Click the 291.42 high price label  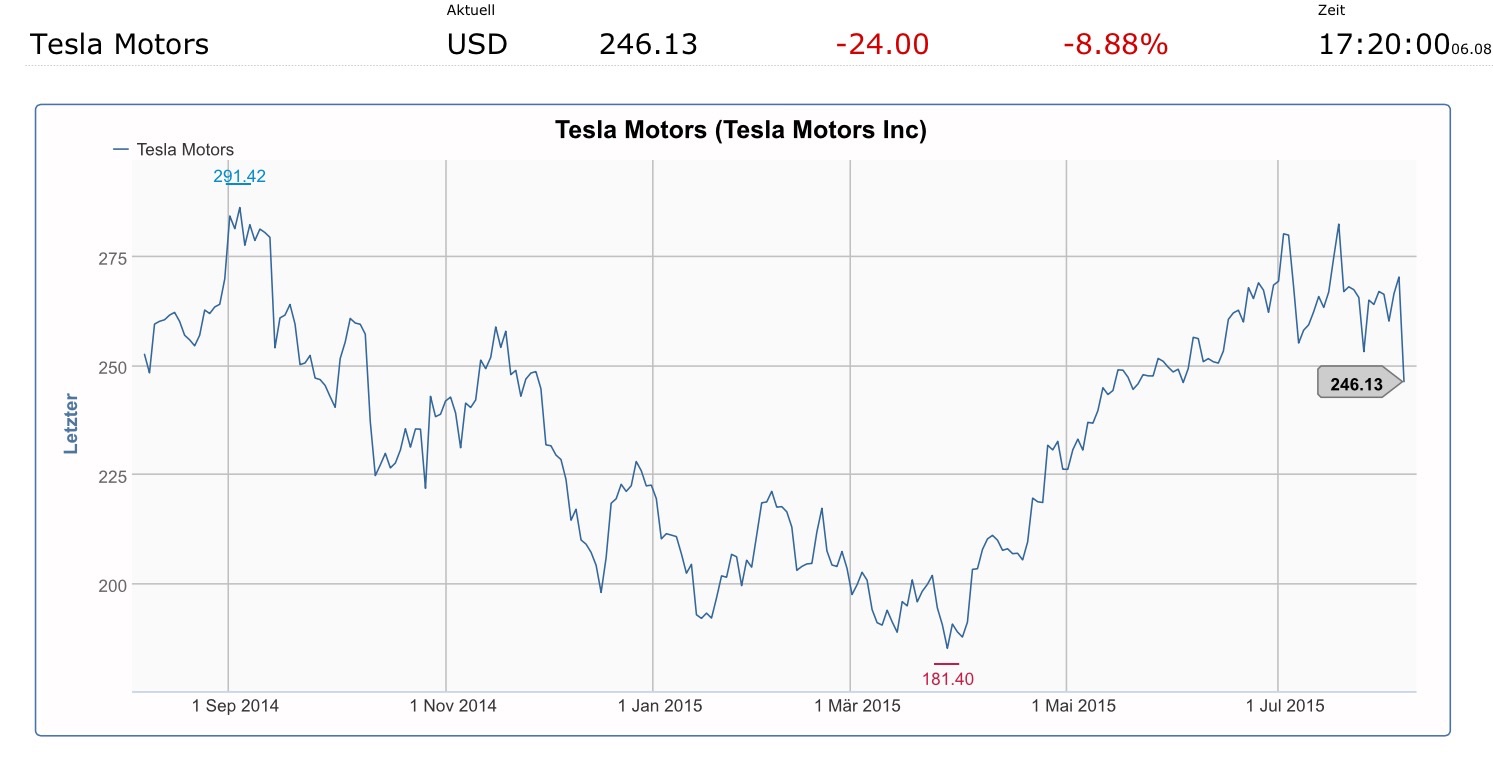[239, 176]
